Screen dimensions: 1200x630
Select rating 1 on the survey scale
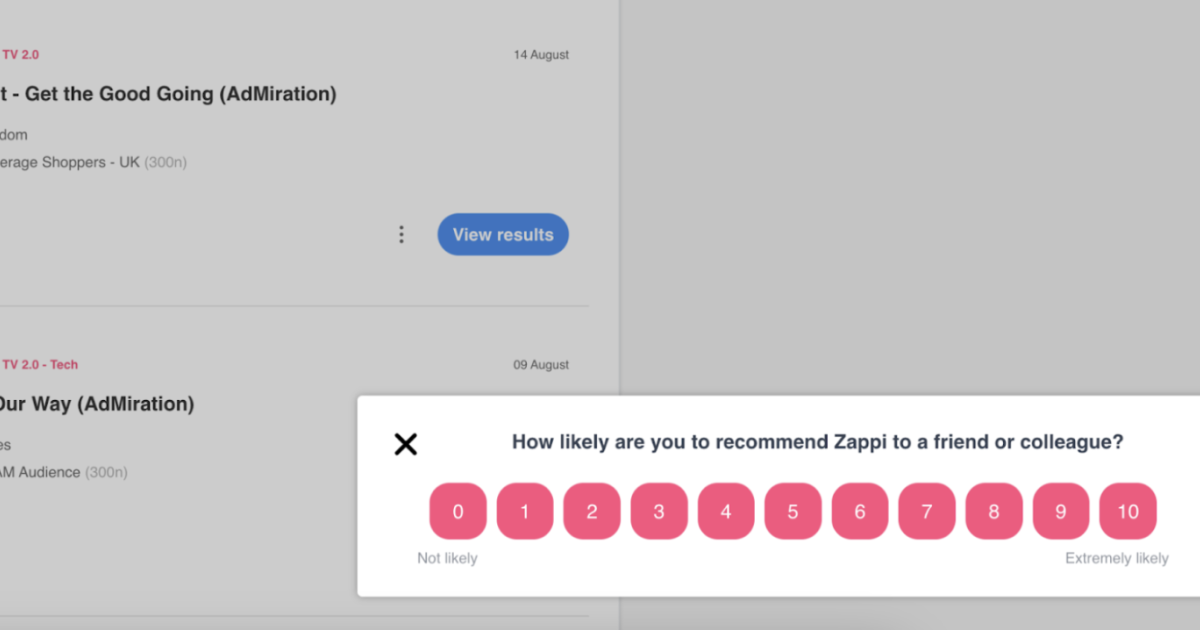coord(524,511)
